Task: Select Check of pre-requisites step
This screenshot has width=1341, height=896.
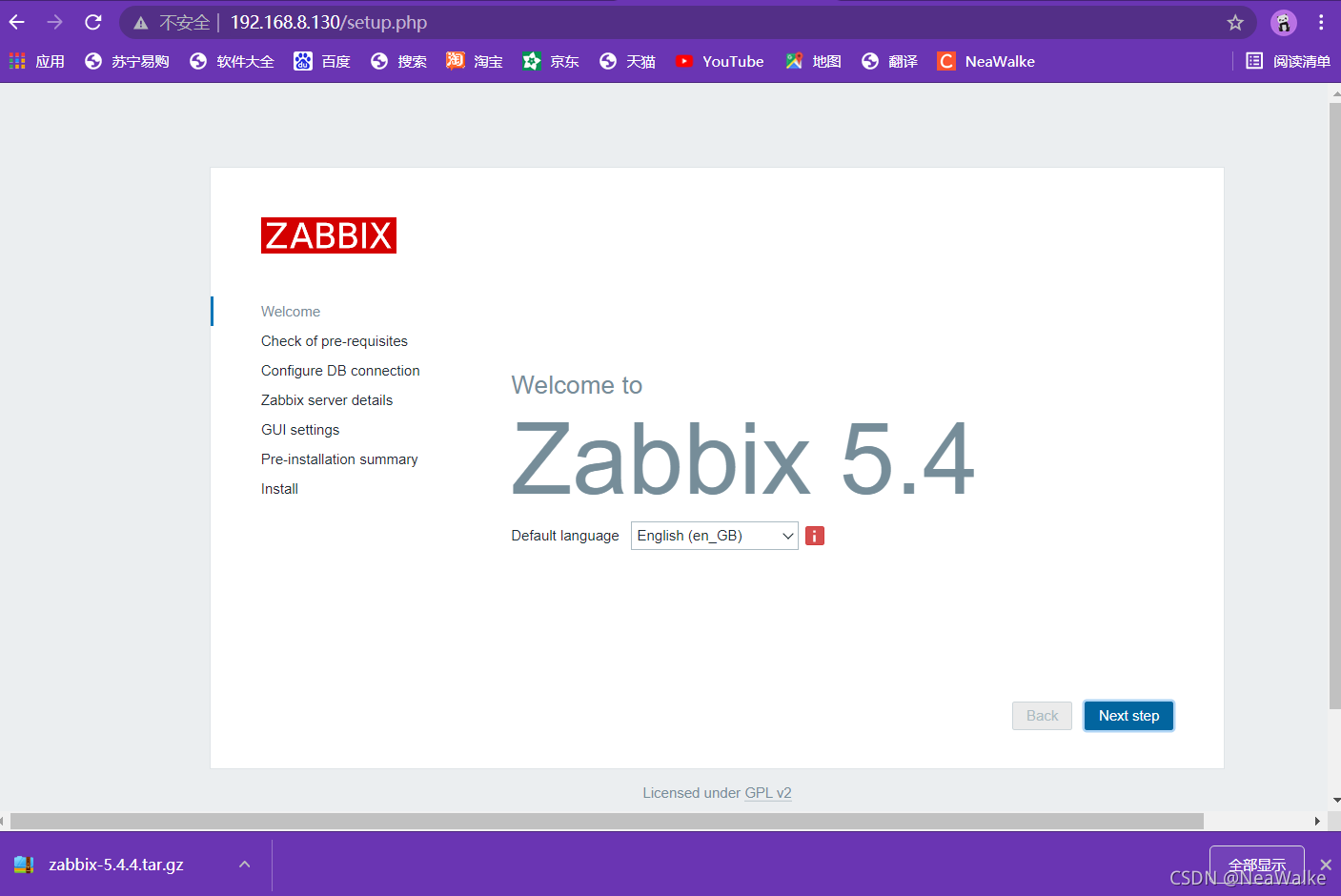Action: (335, 341)
